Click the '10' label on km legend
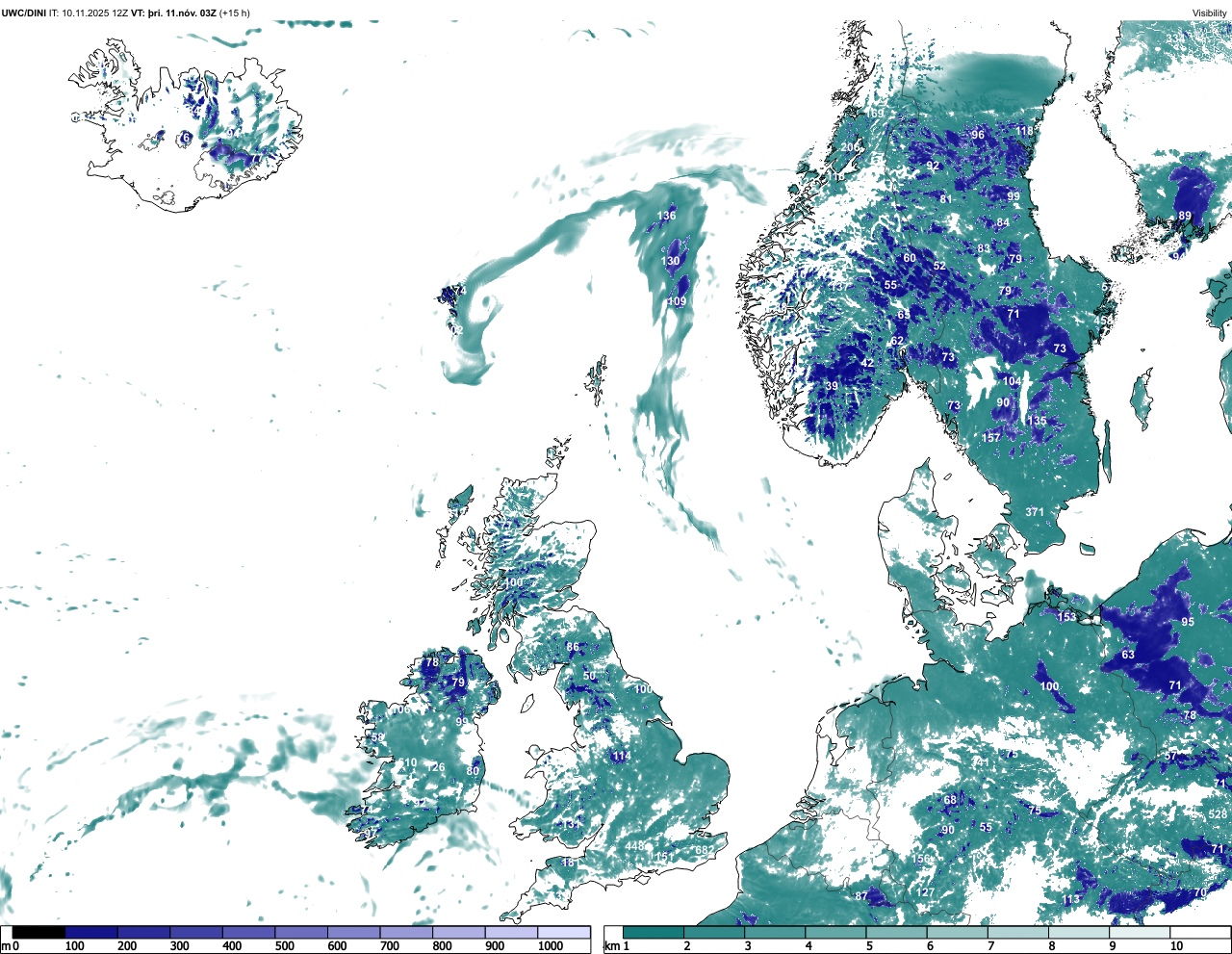The image size is (1232, 954). click(x=1176, y=946)
